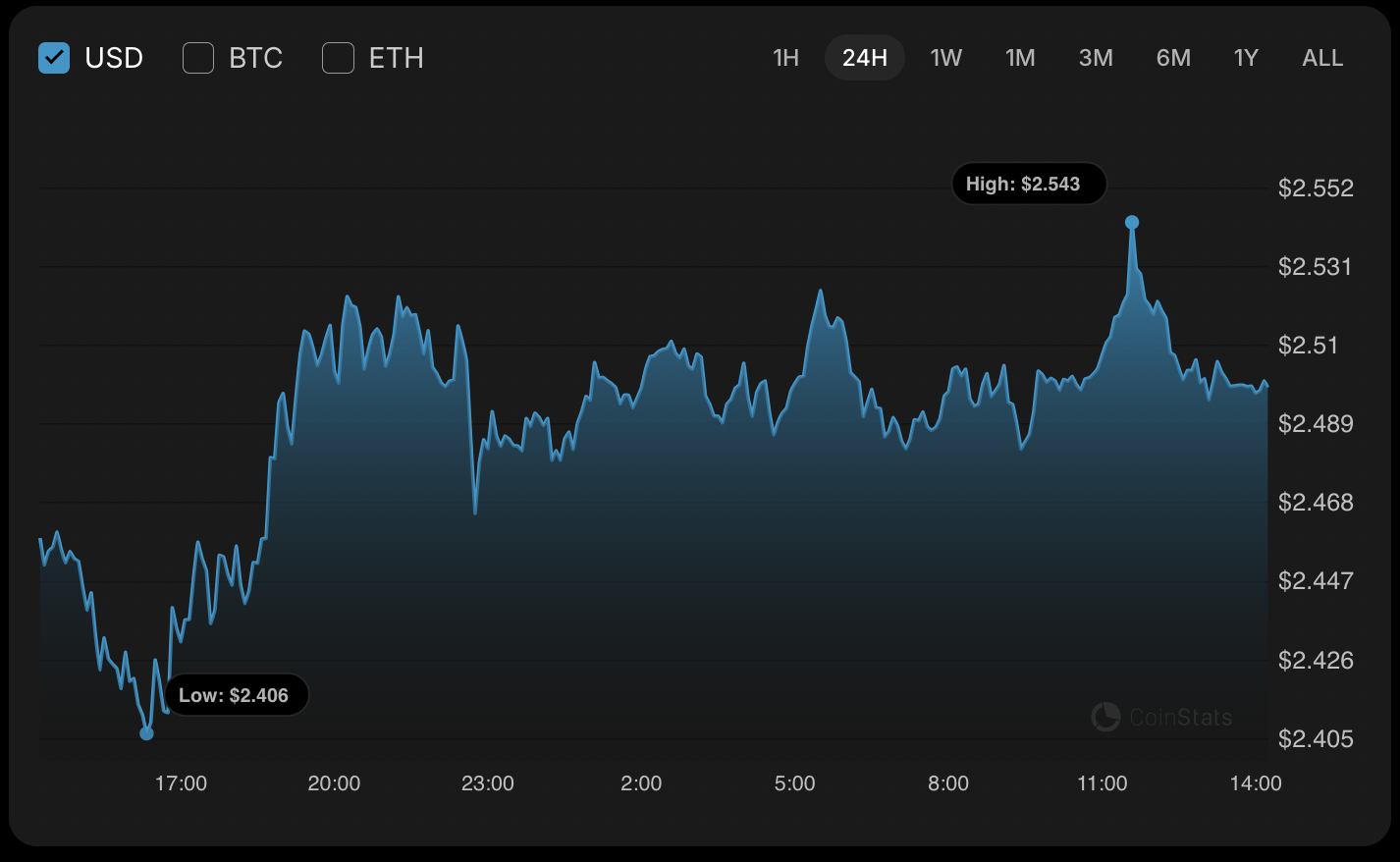Click the Low: $2.406 label
Screen dimensions: 1400x862
coord(236,695)
